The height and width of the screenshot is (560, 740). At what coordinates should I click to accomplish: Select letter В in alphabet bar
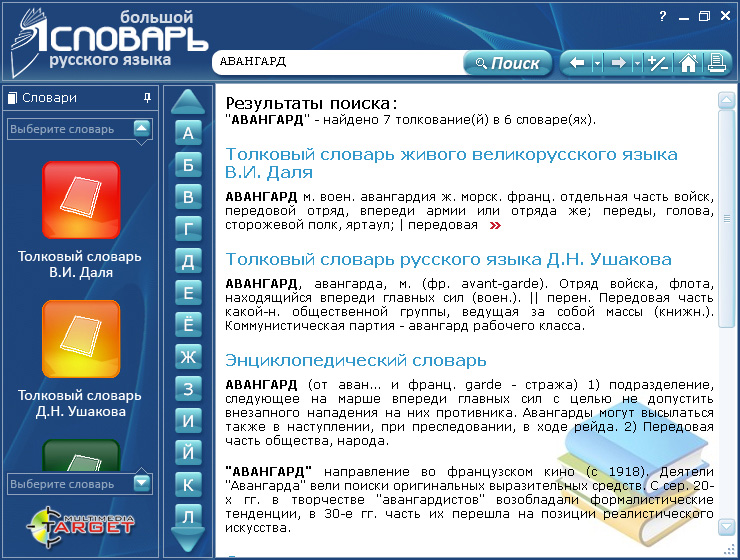coord(188,197)
